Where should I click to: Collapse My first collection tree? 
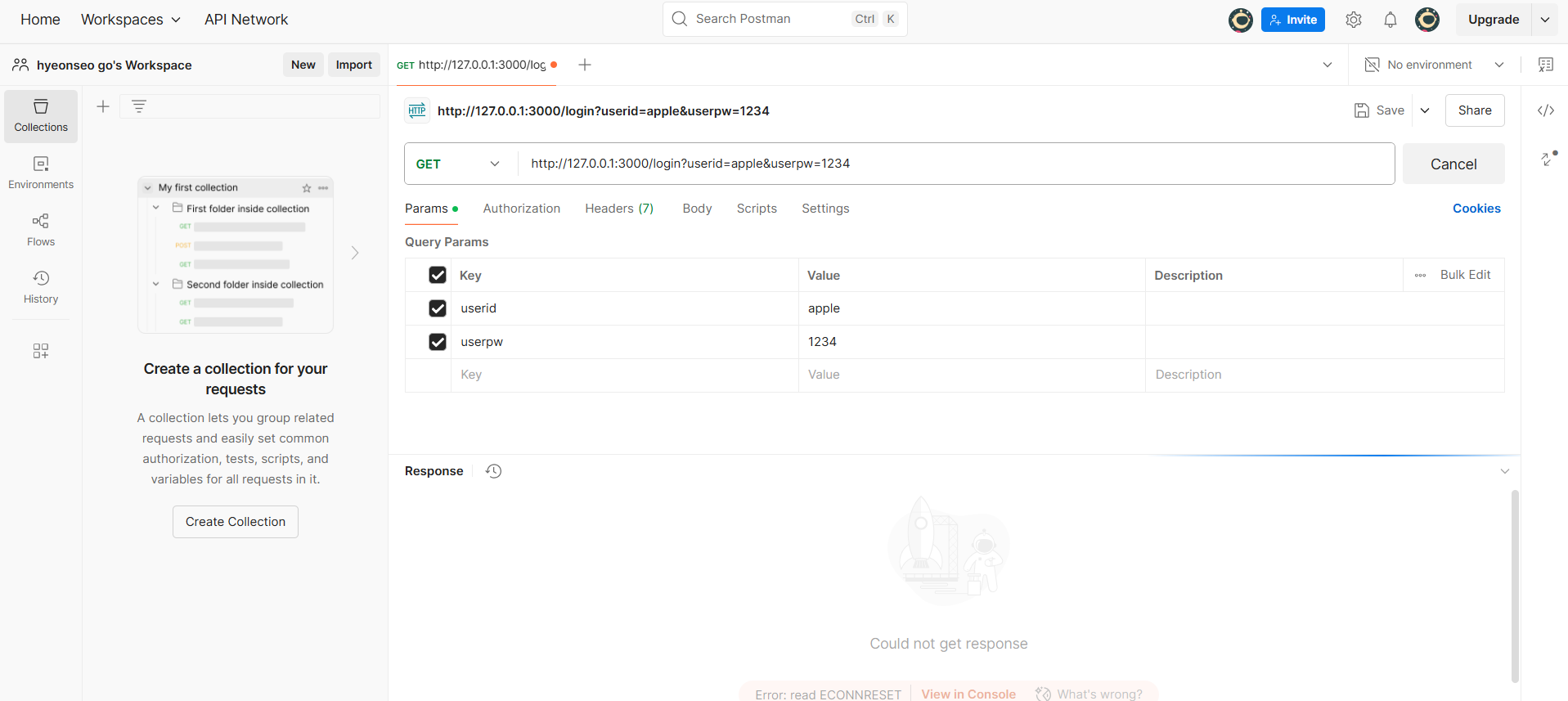pos(148,188)
